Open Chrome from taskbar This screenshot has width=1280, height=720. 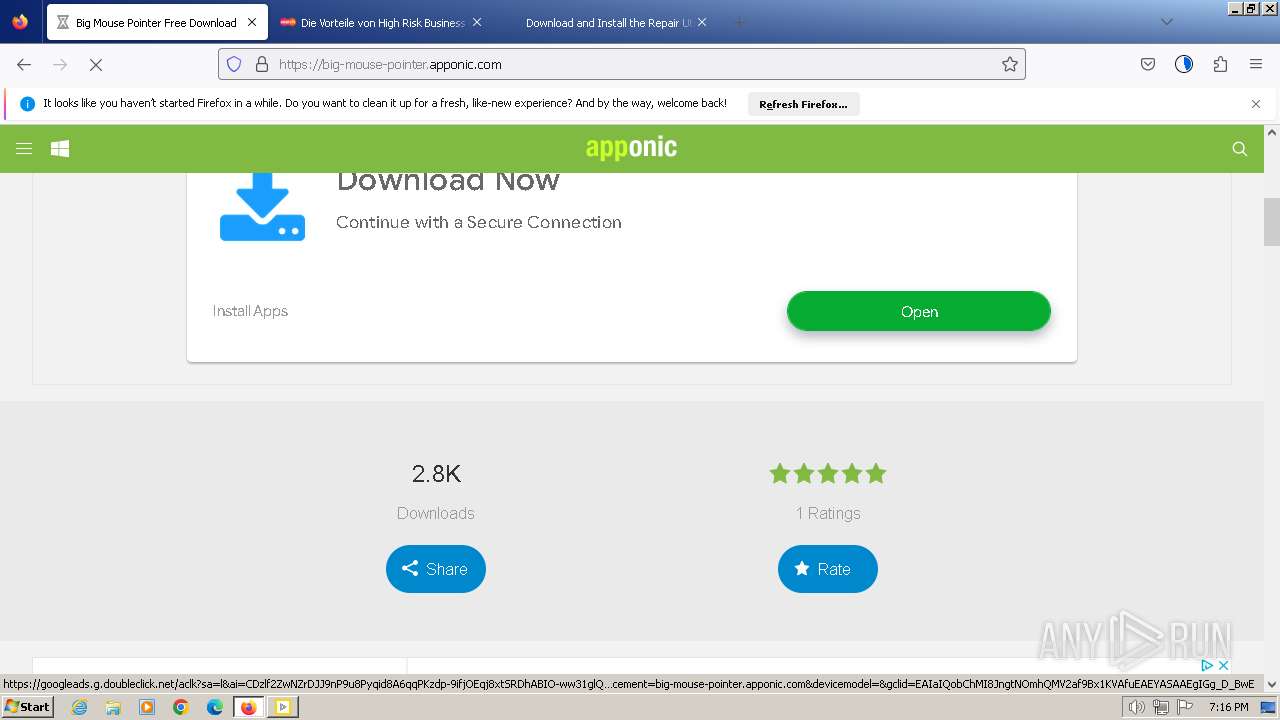[x=181, y=707]
